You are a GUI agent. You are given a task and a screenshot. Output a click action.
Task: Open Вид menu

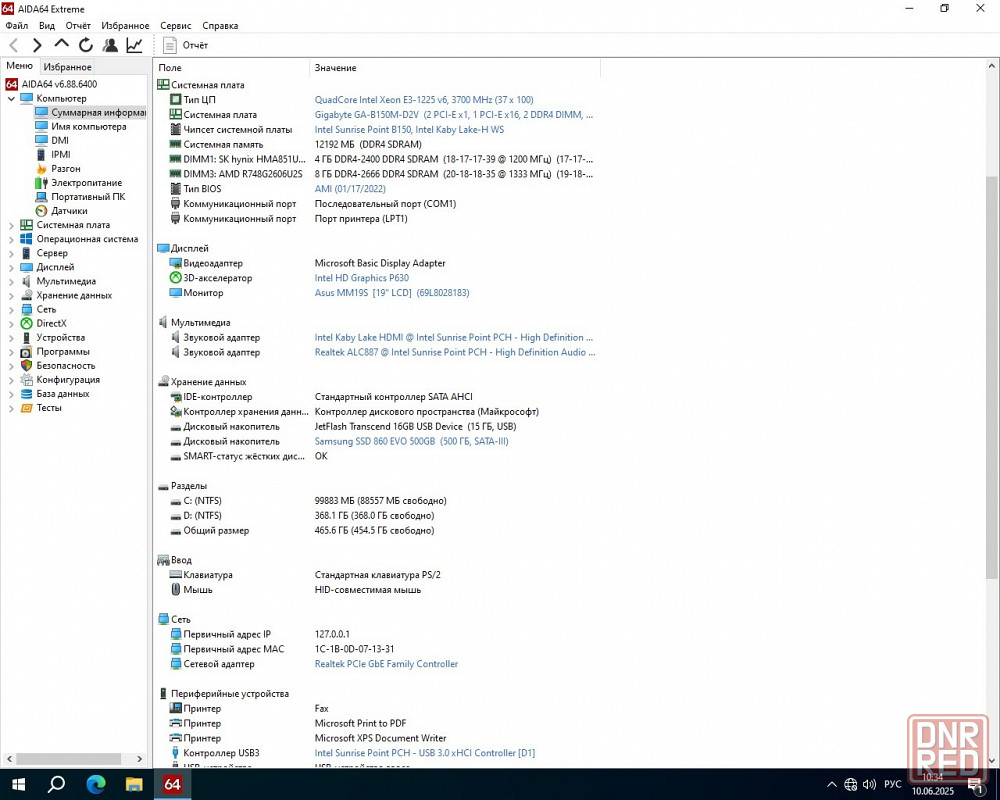(47, 26)
